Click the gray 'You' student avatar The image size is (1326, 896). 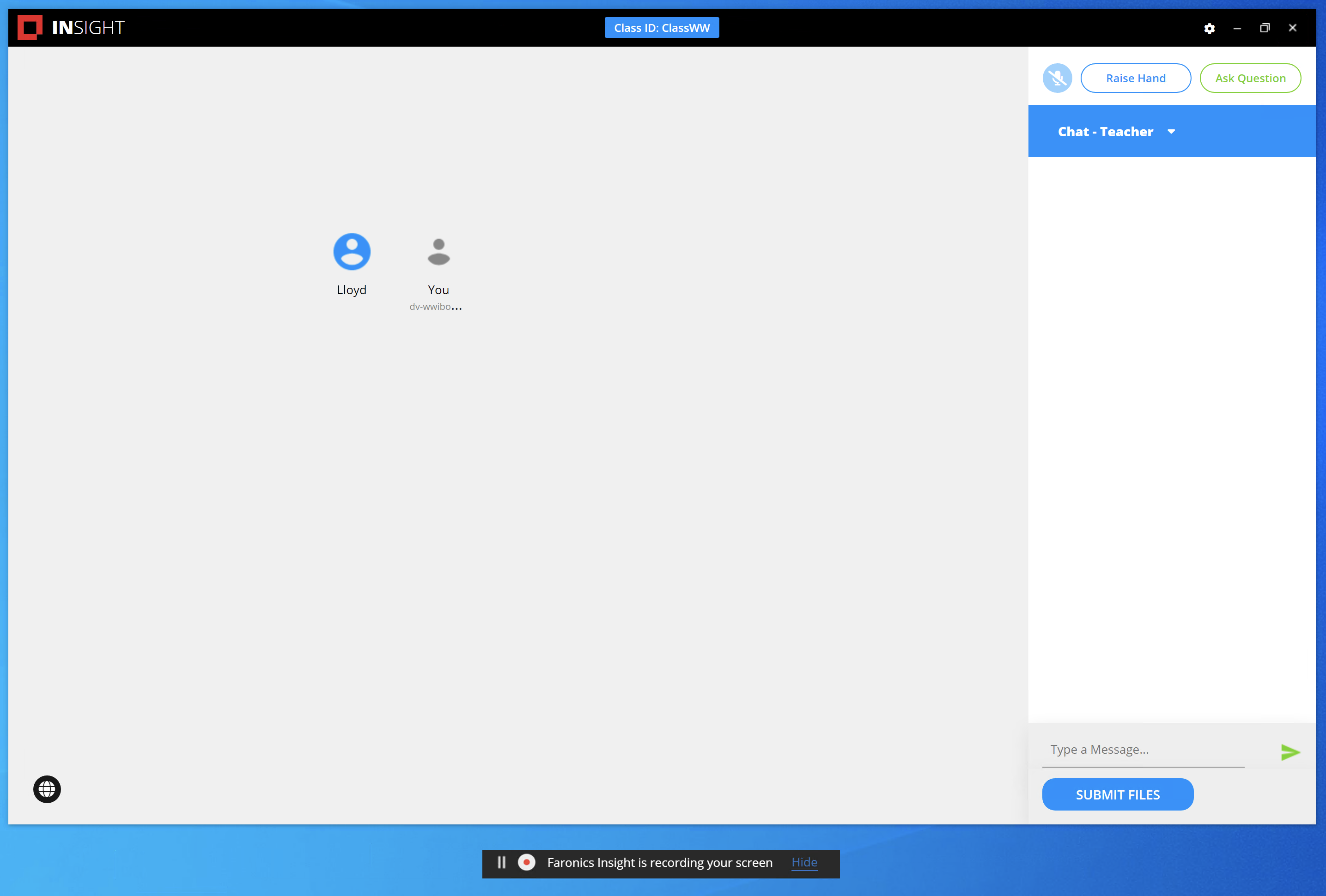(x=438, y=252)
